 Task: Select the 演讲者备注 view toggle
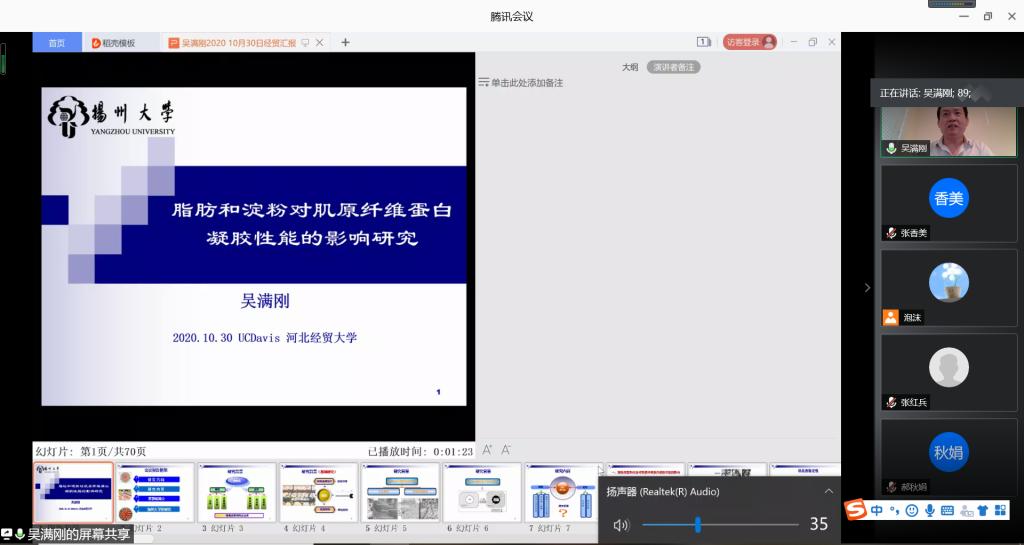673,67
